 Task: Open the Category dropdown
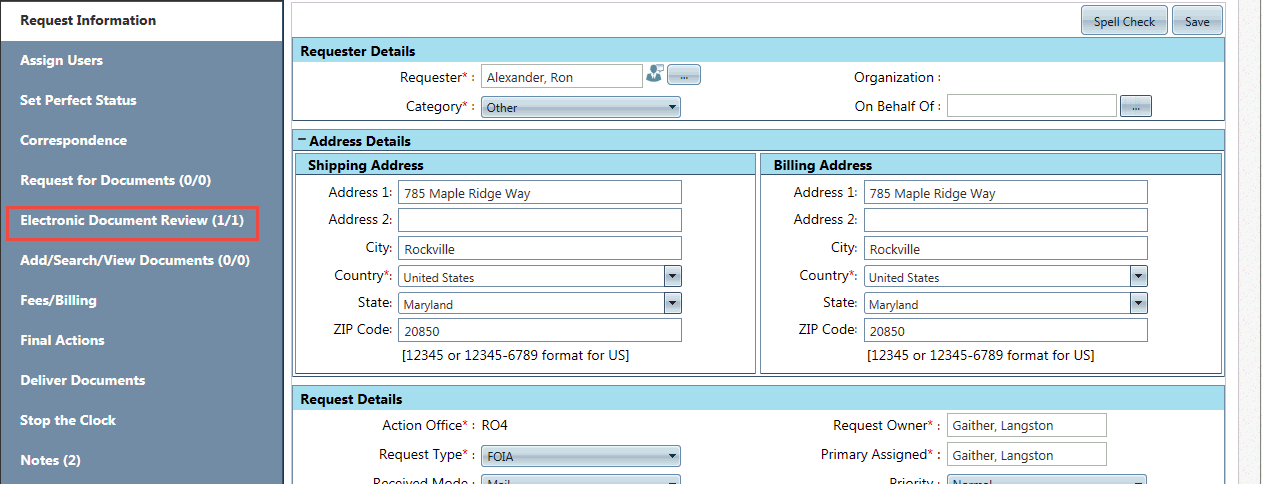click(580, 107)
